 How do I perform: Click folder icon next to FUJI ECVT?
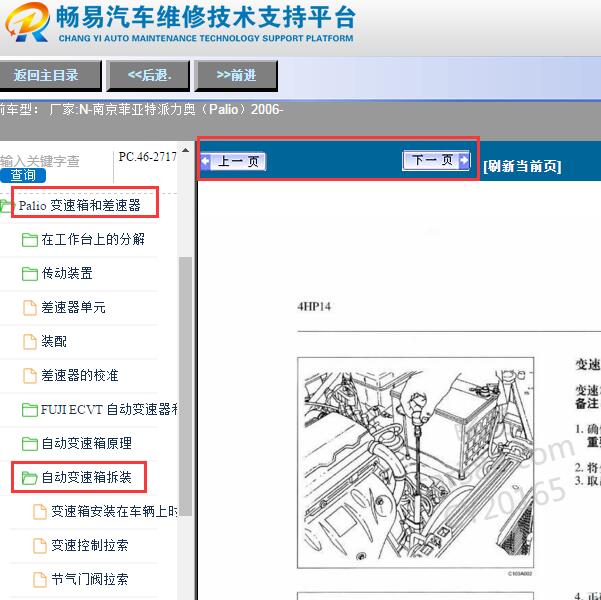tap(30, 410)
